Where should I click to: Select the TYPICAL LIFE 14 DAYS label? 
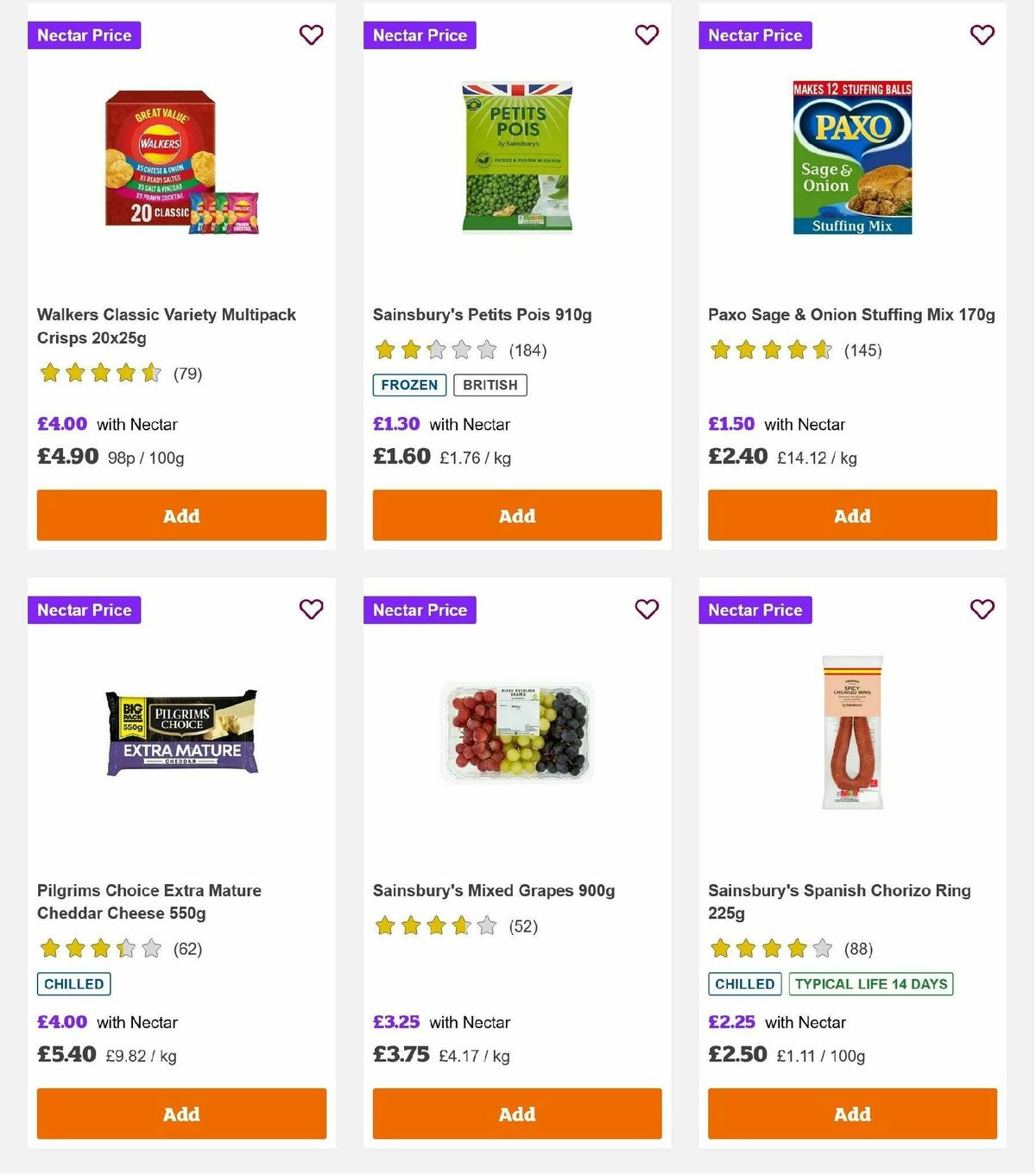(x=870, y=983)
